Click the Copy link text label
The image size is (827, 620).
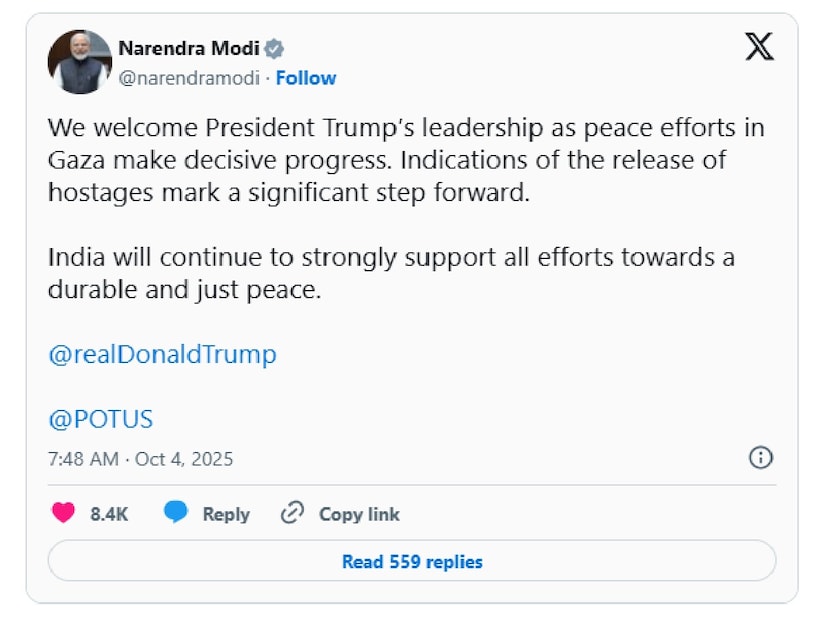coord(359,514)
